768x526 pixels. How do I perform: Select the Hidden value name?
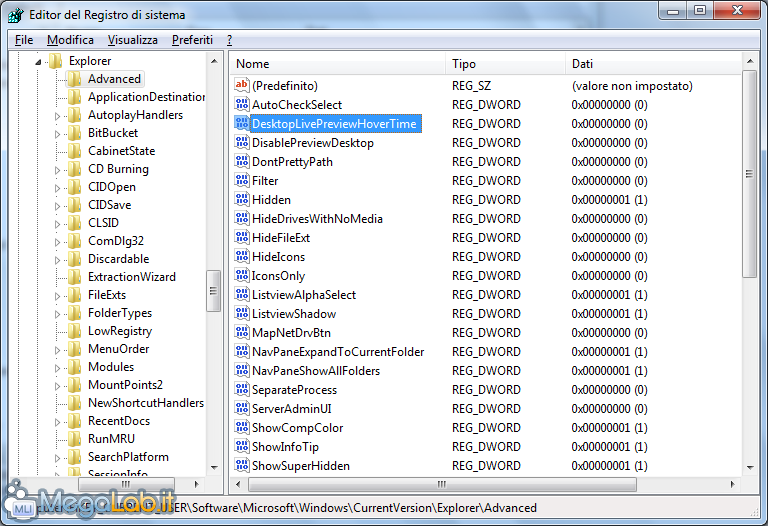(271, 200)
